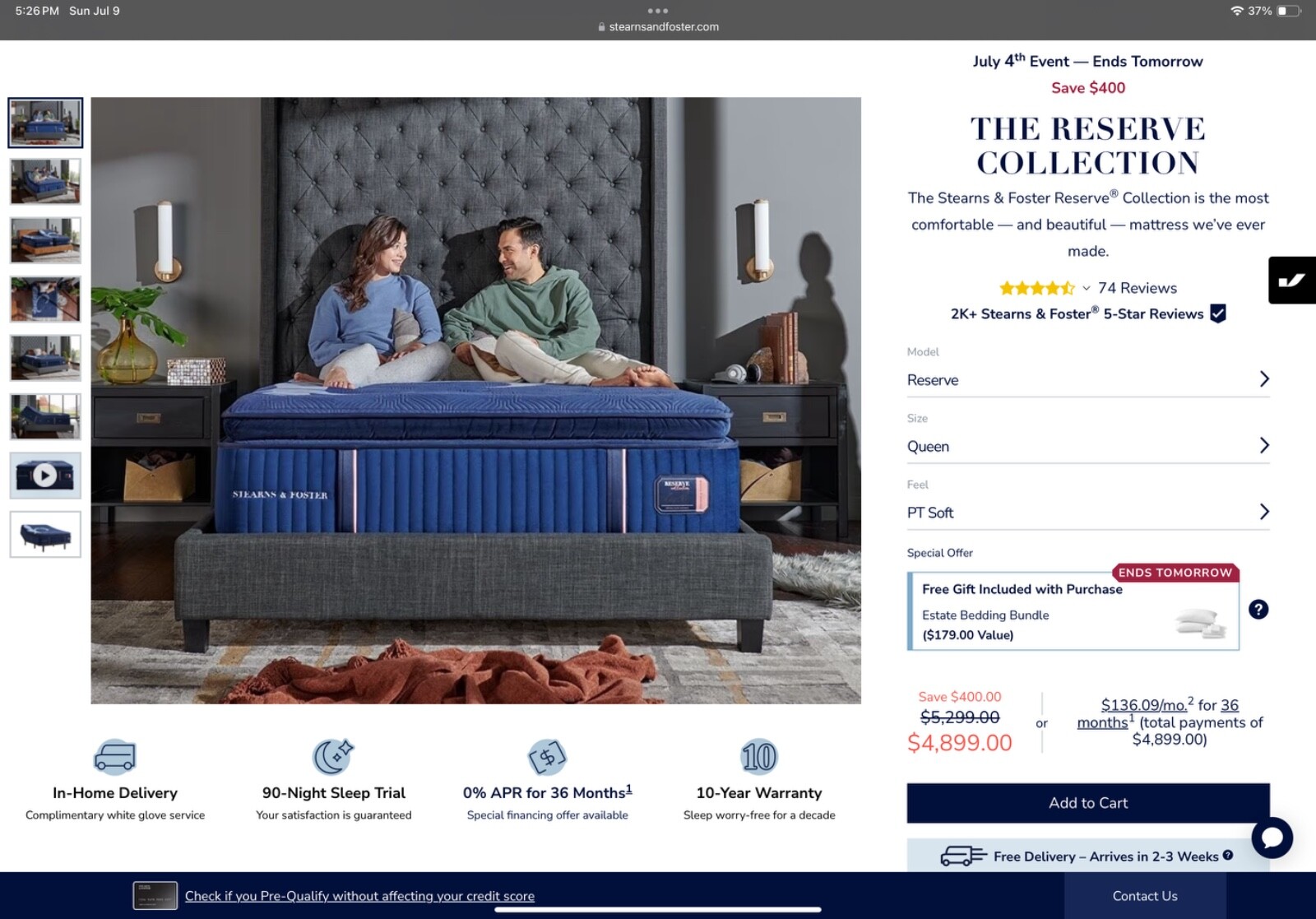Click the credit card icon in the banner
1316x919 pixels.
coord(155,895)
